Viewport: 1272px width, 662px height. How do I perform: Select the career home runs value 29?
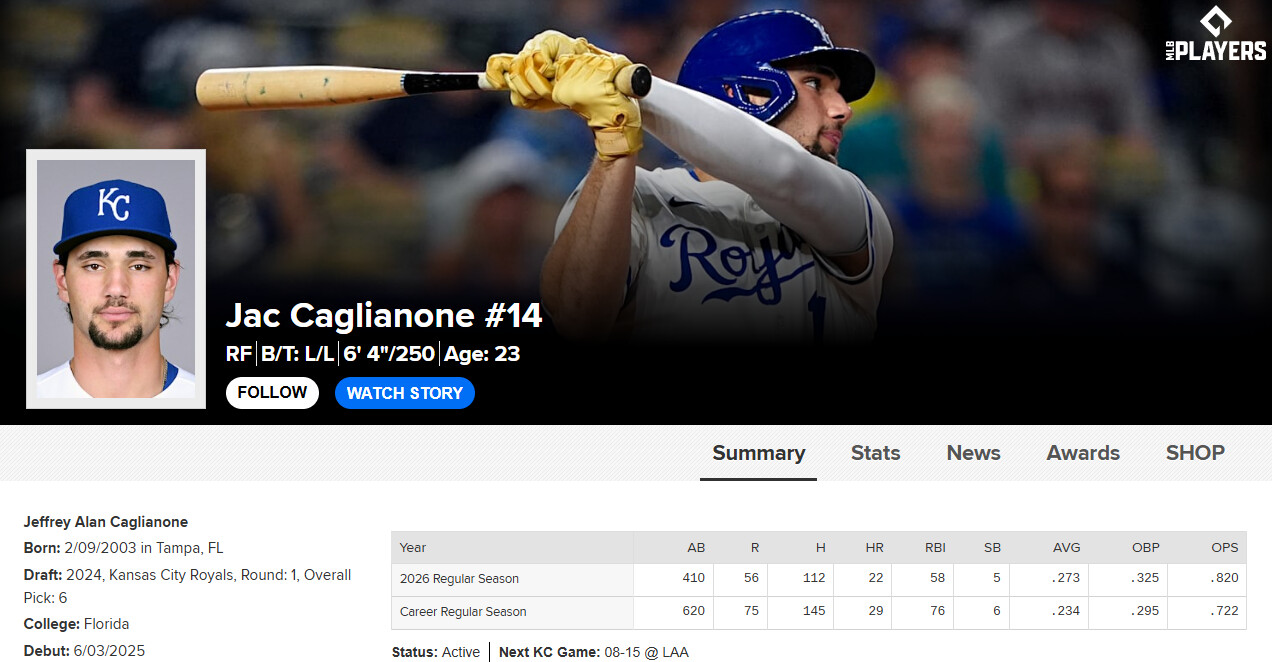[x=875, y=611]
